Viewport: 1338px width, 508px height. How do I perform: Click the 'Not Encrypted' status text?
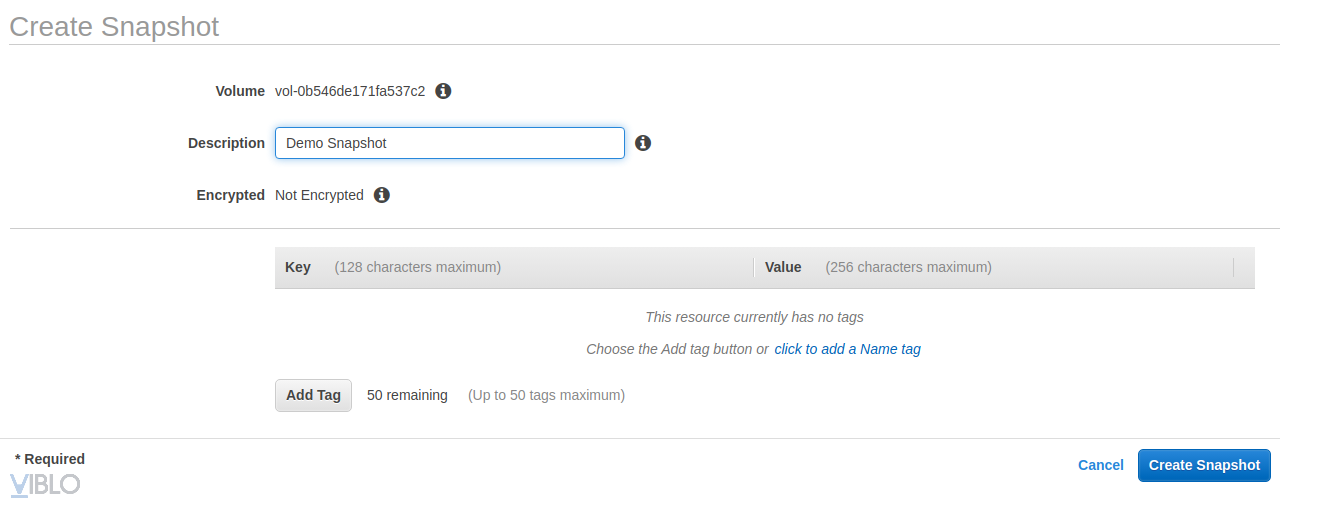[319, 195]
